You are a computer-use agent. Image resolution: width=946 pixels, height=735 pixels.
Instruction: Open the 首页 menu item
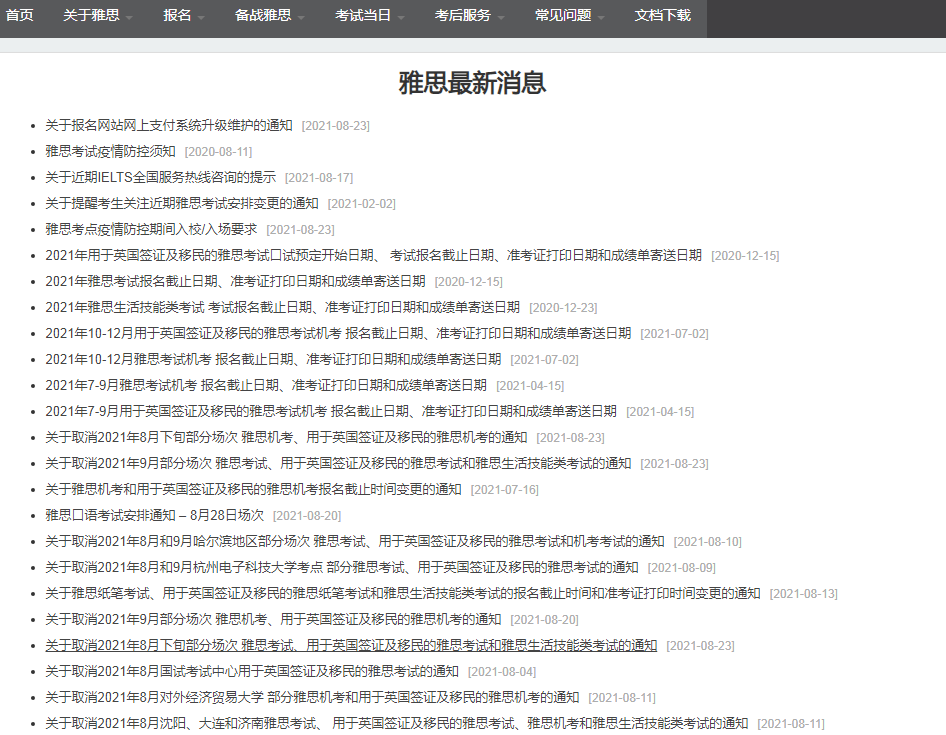[x=20, y=15]
